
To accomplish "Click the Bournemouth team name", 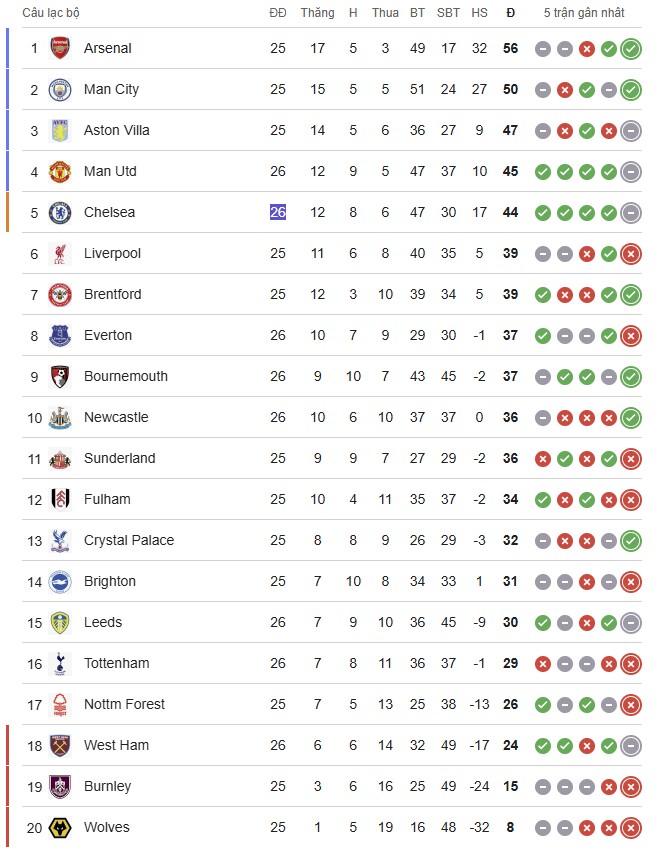I will 125,377.
